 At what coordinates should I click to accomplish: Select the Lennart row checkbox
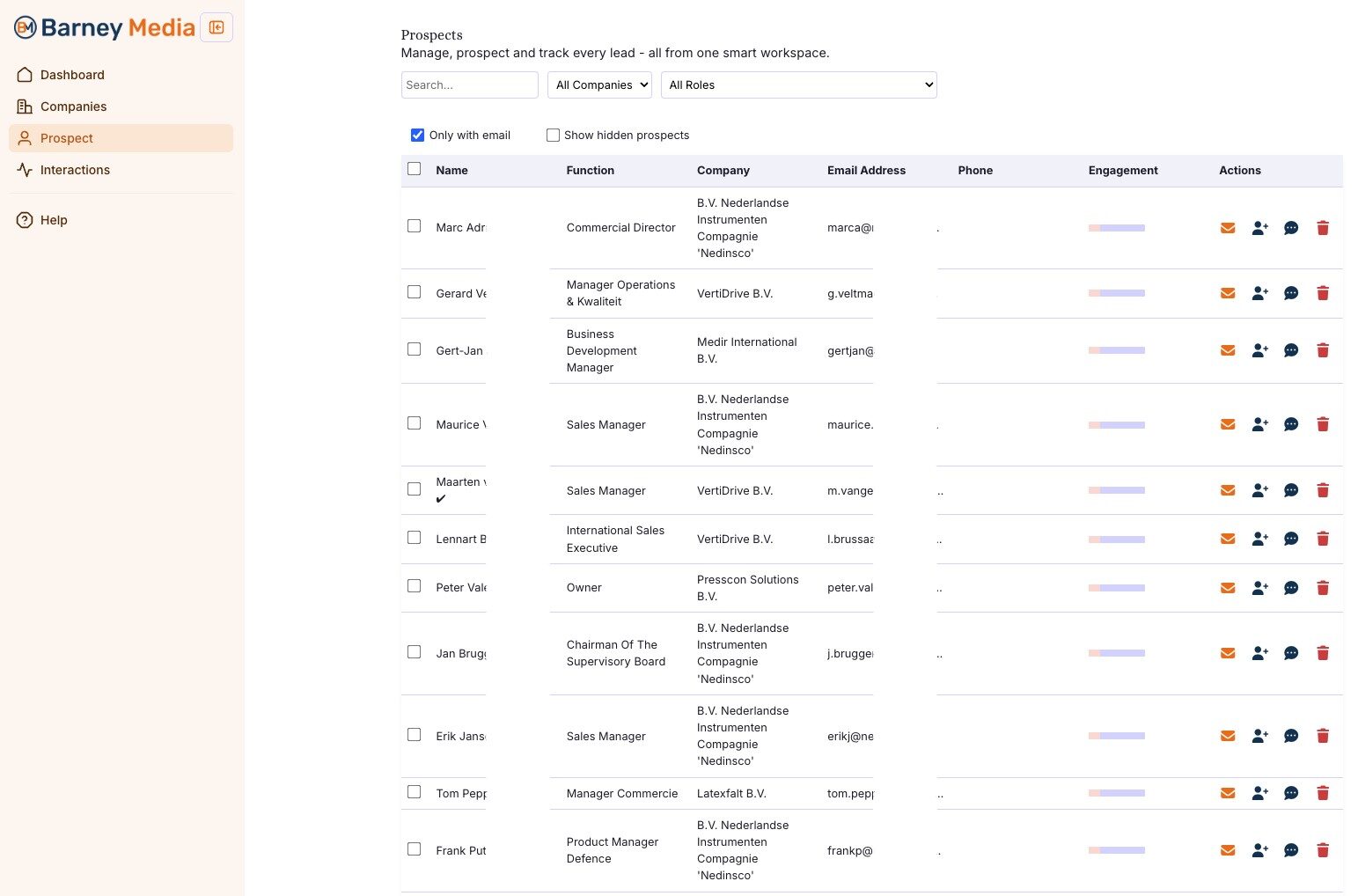click(x=415, y=538)
